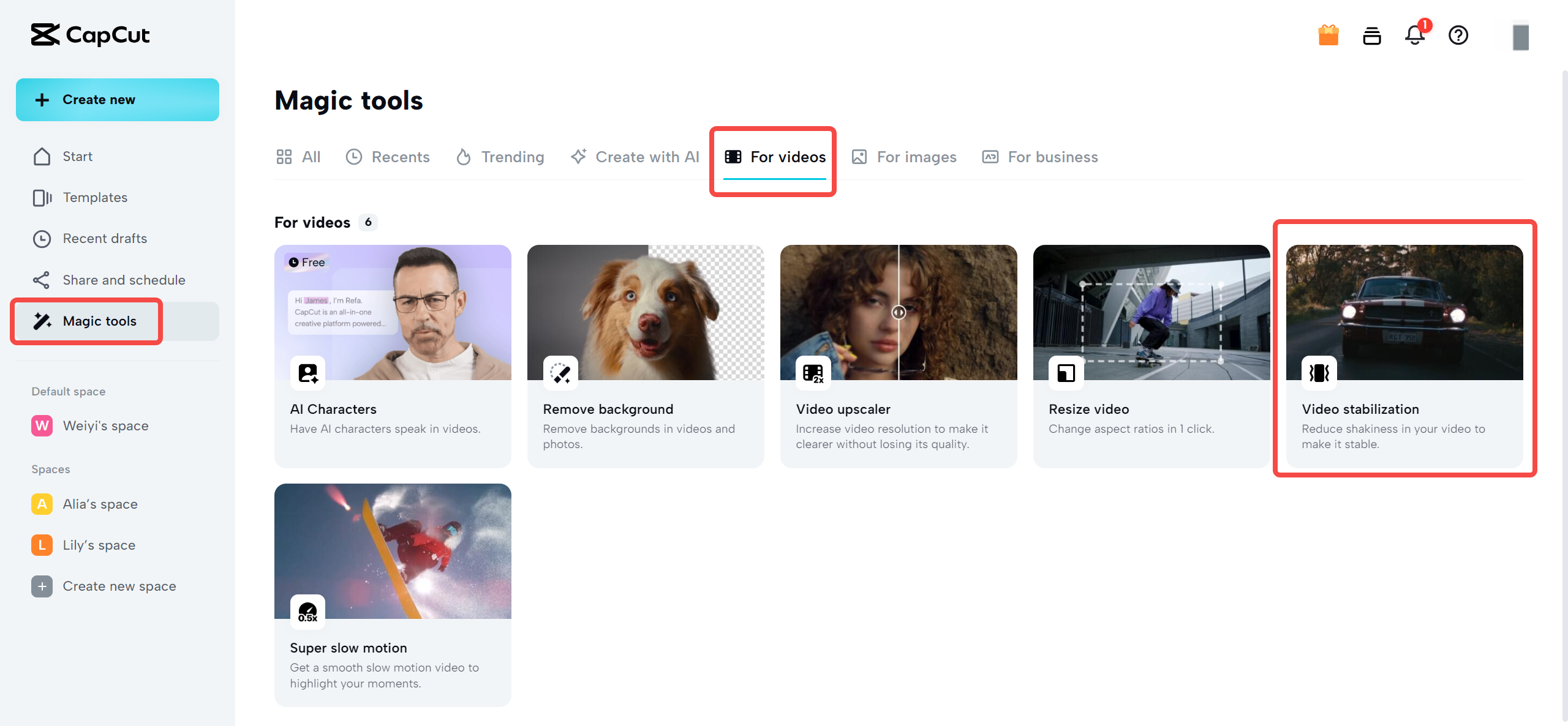1568x726 pixels.
Task: Click the upscaler comparison slider handle
Action: [x=899, y=312]
